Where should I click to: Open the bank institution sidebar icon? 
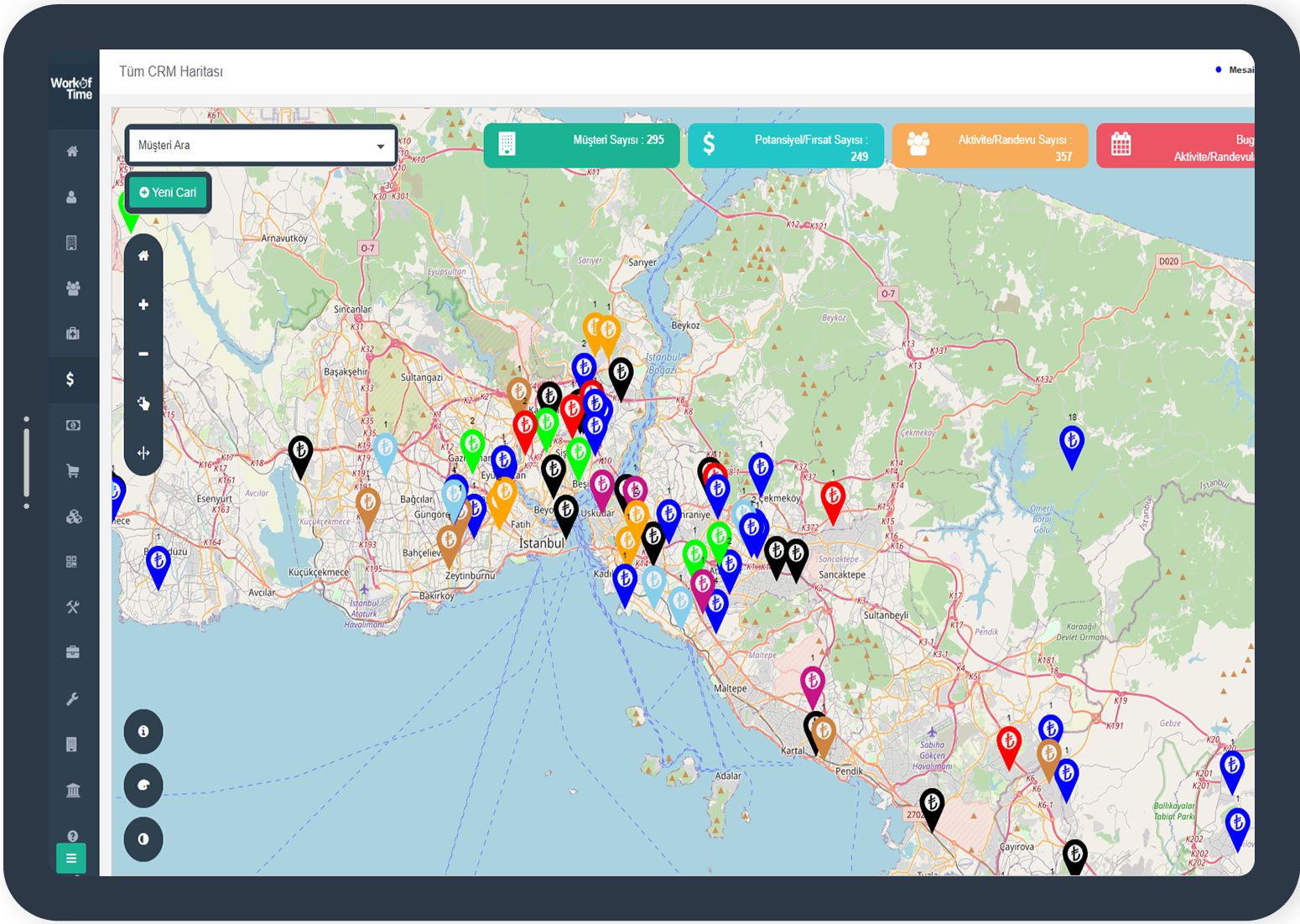(x=73, y=790)
